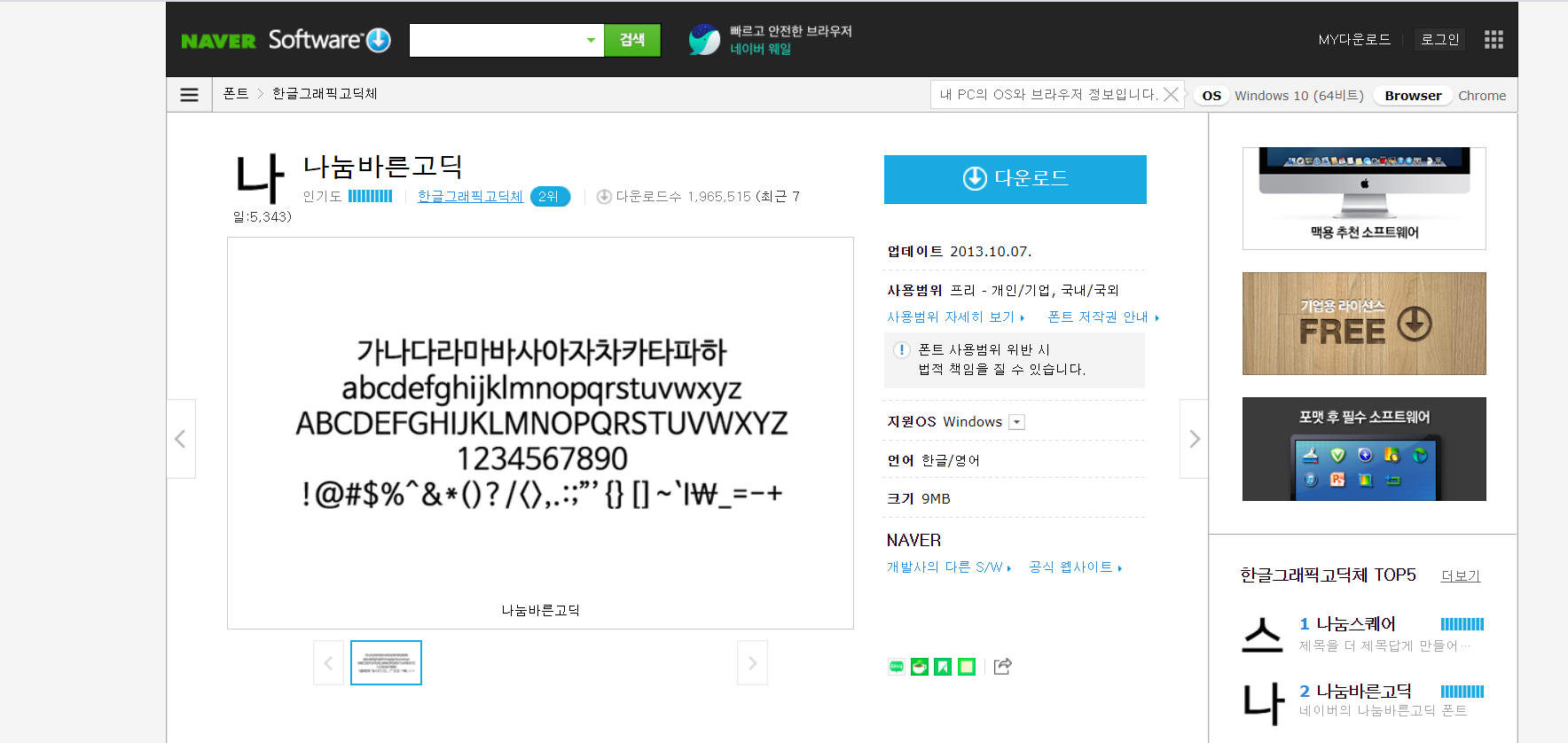Go to 한글그래픽고딕체 breadcrumb

pyautogui.click(x=325, y=93)
